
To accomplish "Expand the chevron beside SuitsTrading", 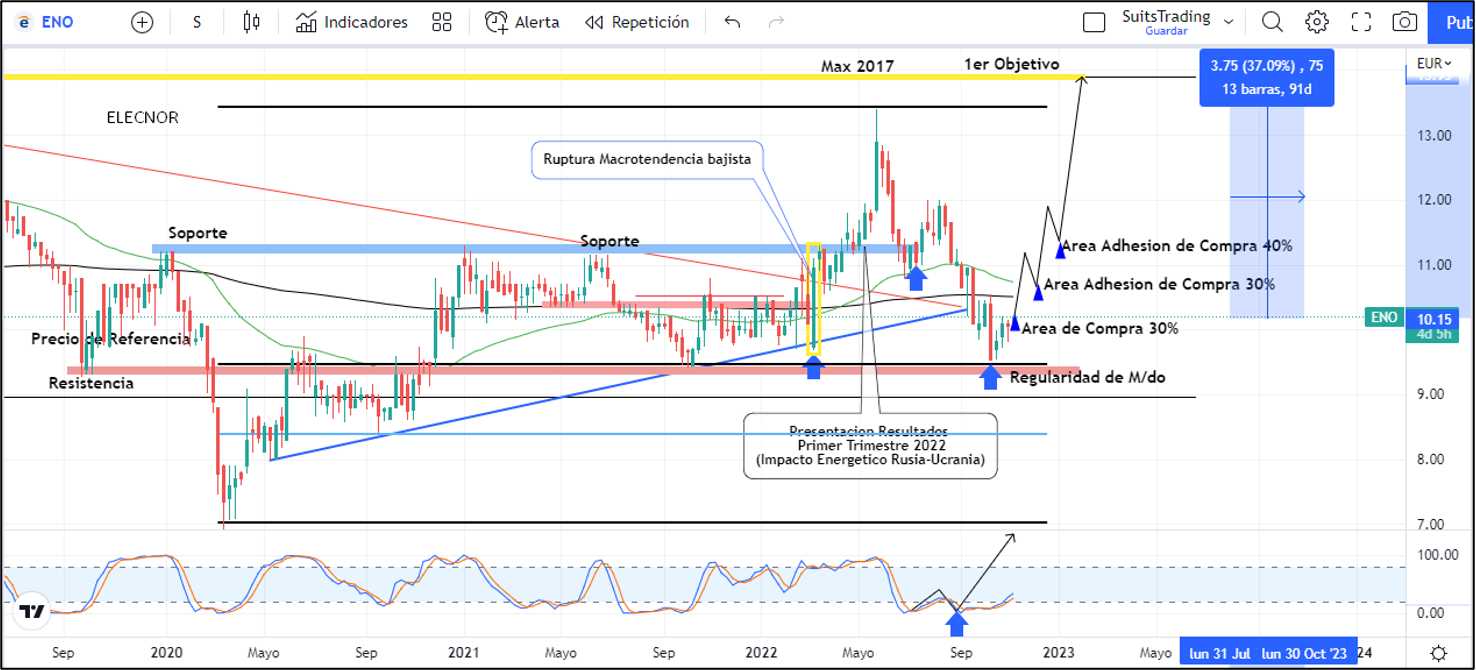I will click(x=1229, y=22).
